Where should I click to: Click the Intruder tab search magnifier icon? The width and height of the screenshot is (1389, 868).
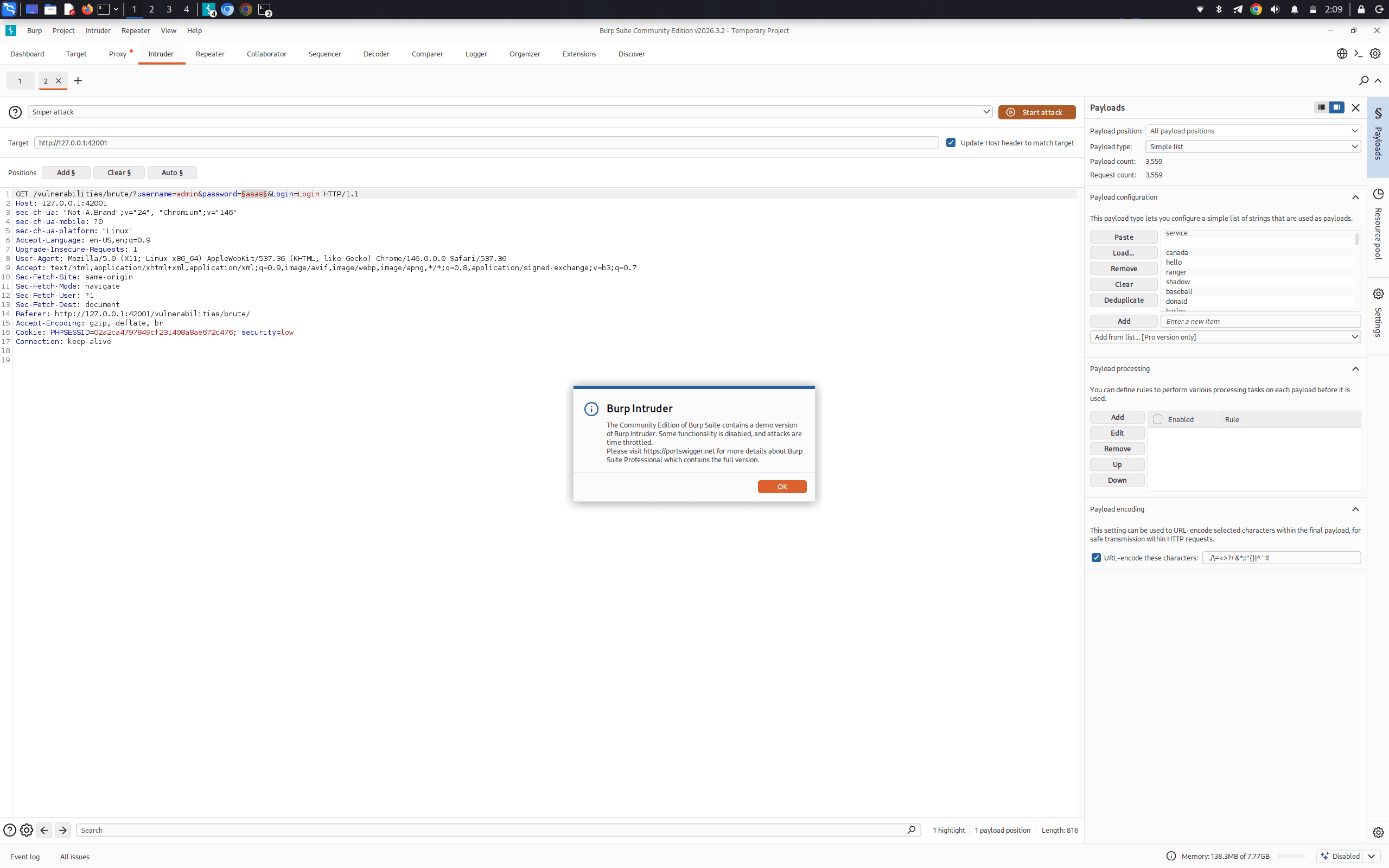(1363, 80)
